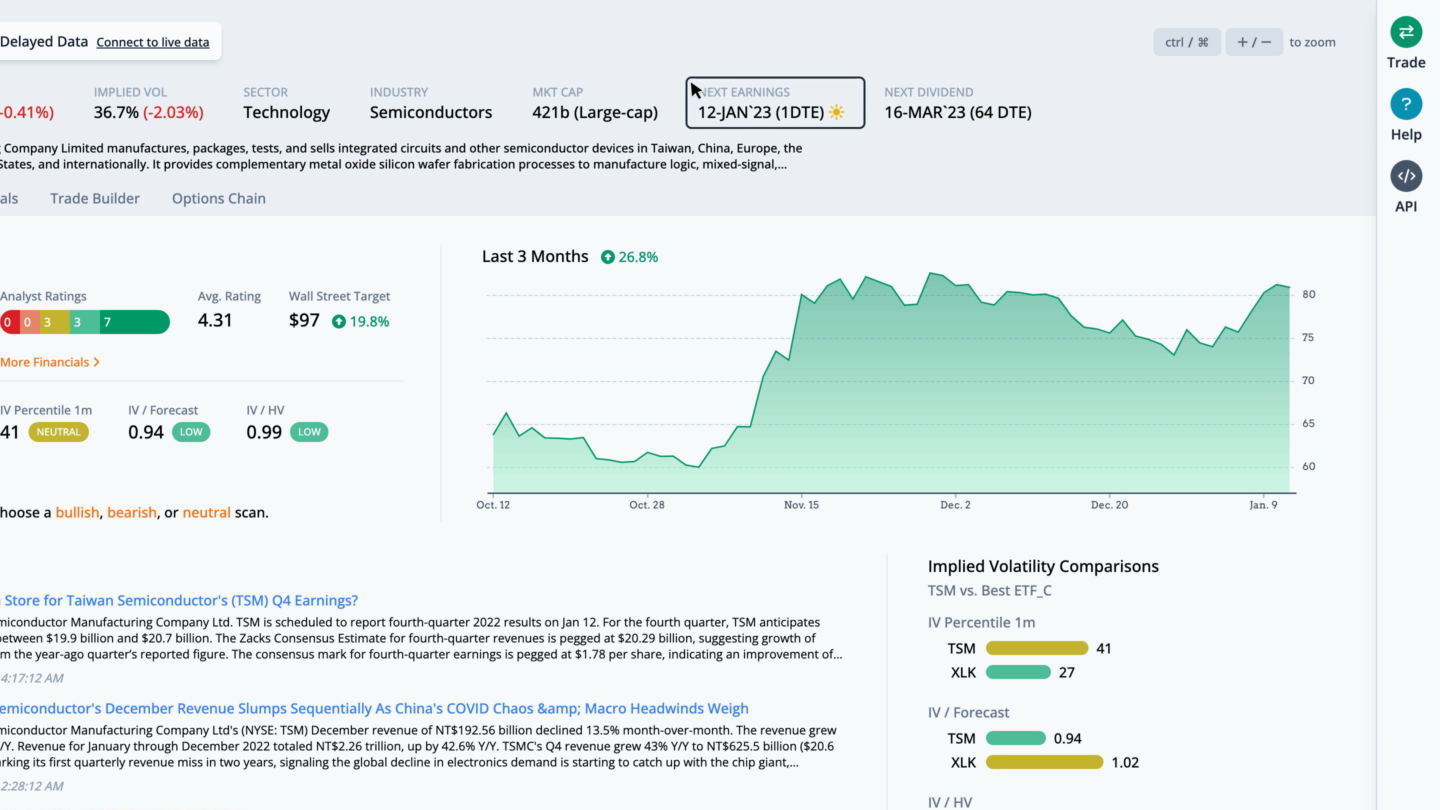Click the green 7 analyst ratings segment

[x=134, y=322]
